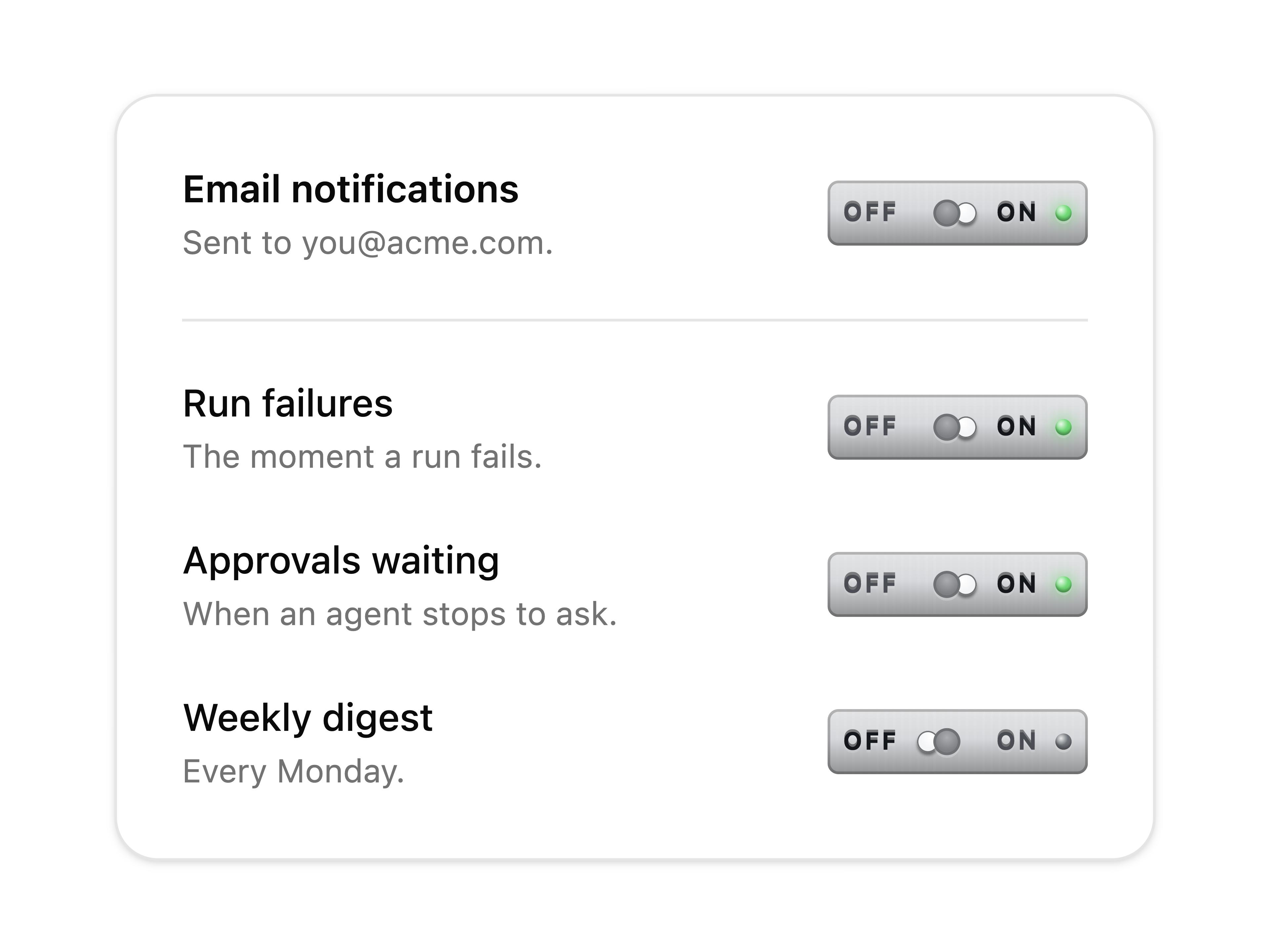This screenshot has height=952, width=1270.
Task: Click ON label on Email notifications switch
Action: 1016,212
